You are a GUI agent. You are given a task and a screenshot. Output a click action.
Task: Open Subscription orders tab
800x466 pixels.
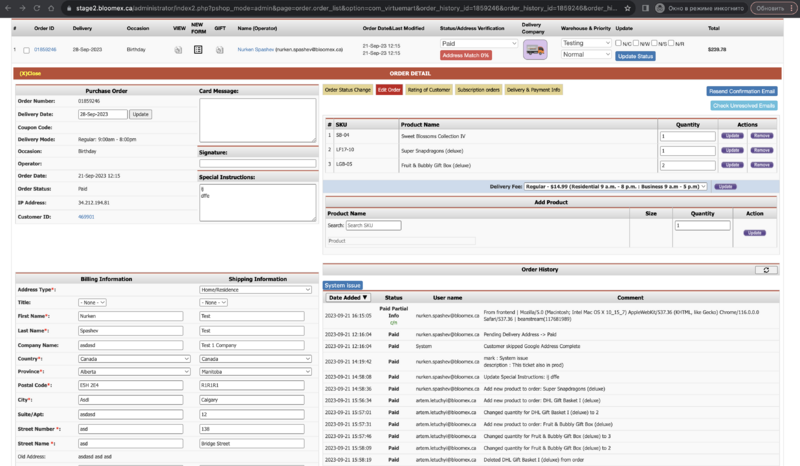[x=479, y=90]
